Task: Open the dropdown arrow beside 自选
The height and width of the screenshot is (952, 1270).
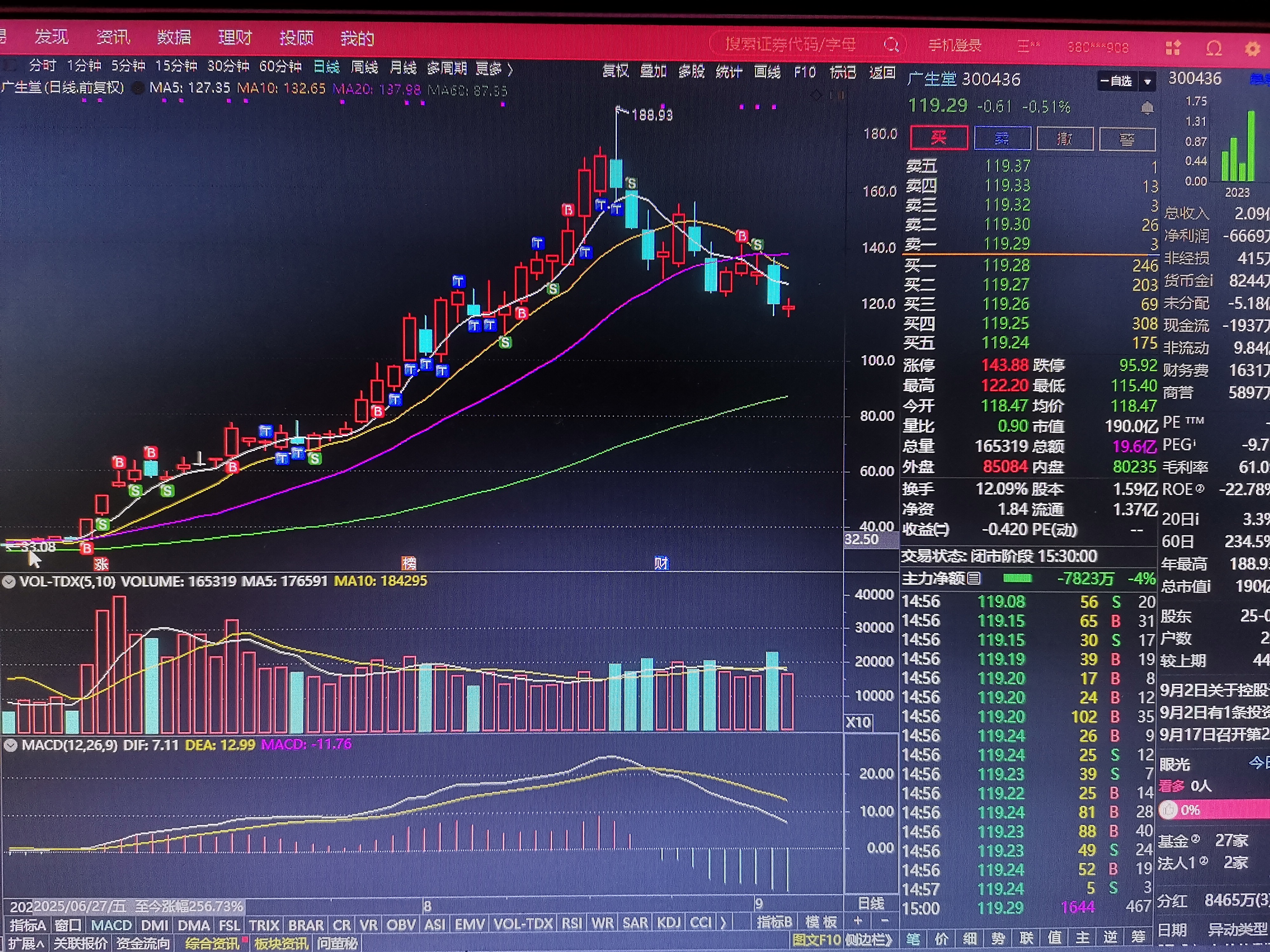Action: tap(1147, 82)
